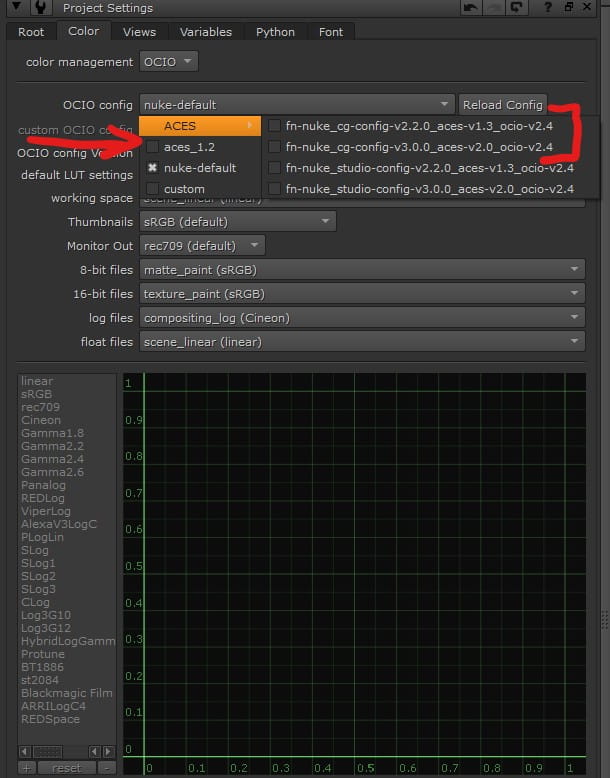The height and width of the screenshot is (778, 610).
Task: Select Gamma2.6 in the LUT list
Action: [x=52, y=472]
